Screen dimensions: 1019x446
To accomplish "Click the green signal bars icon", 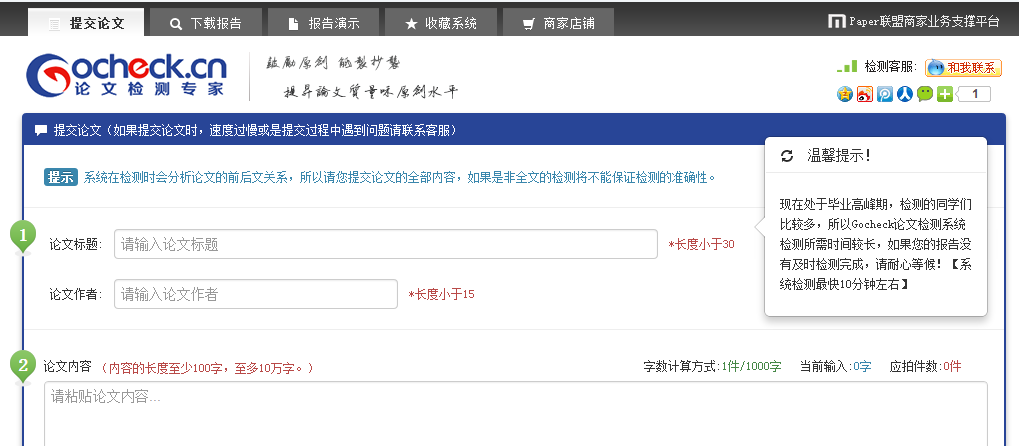I will (847, 66).
